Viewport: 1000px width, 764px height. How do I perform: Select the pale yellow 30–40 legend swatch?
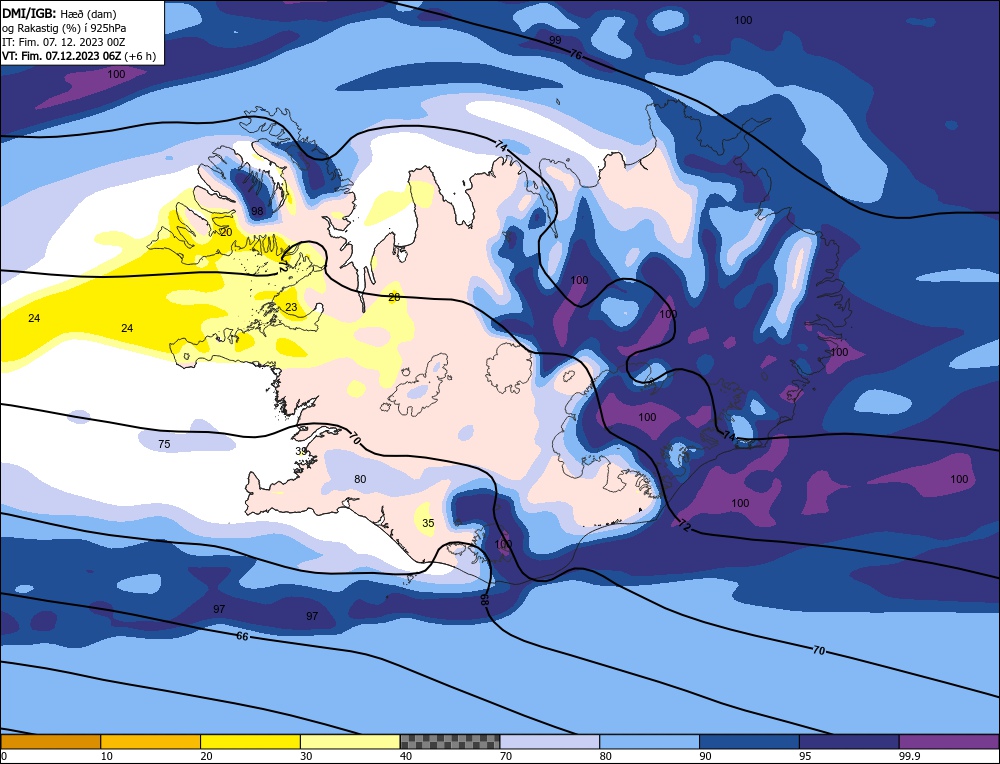(350, 741)
